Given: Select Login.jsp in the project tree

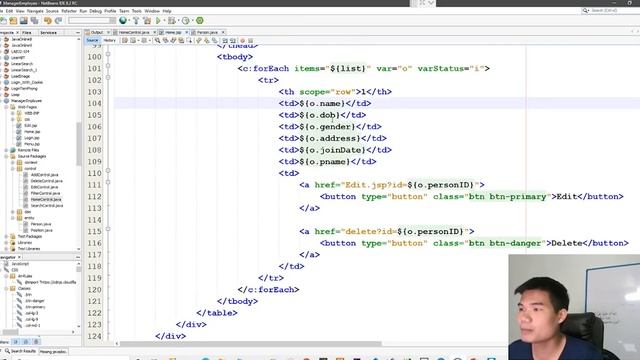Looking at the screenshot, I should tap(31, 138).
